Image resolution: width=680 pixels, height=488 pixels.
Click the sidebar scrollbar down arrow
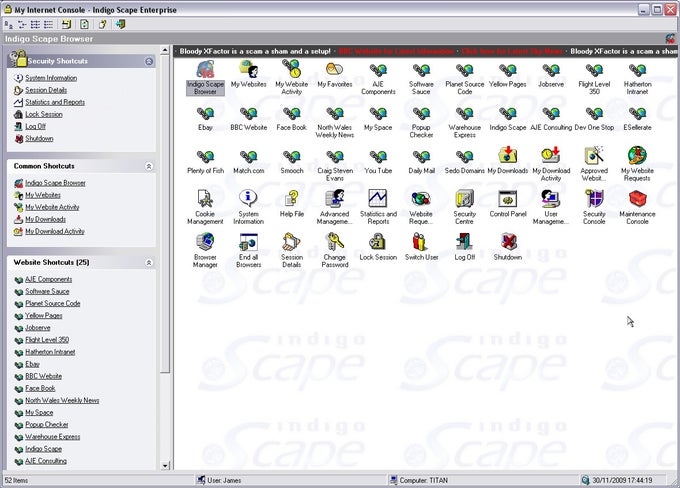pyautogui.click(x=165, y=466)
